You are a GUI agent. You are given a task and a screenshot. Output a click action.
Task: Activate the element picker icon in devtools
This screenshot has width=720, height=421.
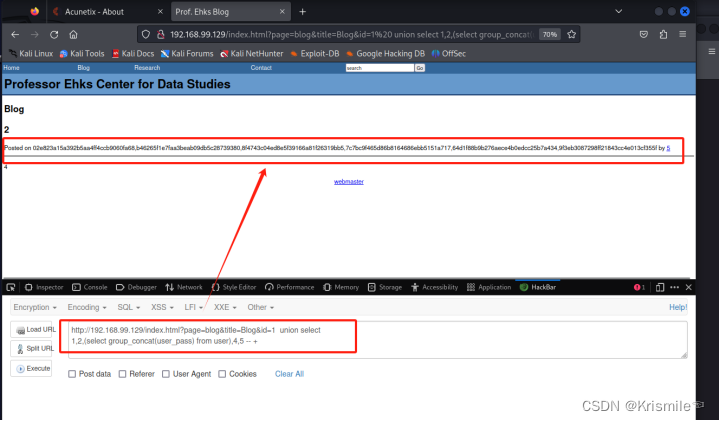pos(11,287)
